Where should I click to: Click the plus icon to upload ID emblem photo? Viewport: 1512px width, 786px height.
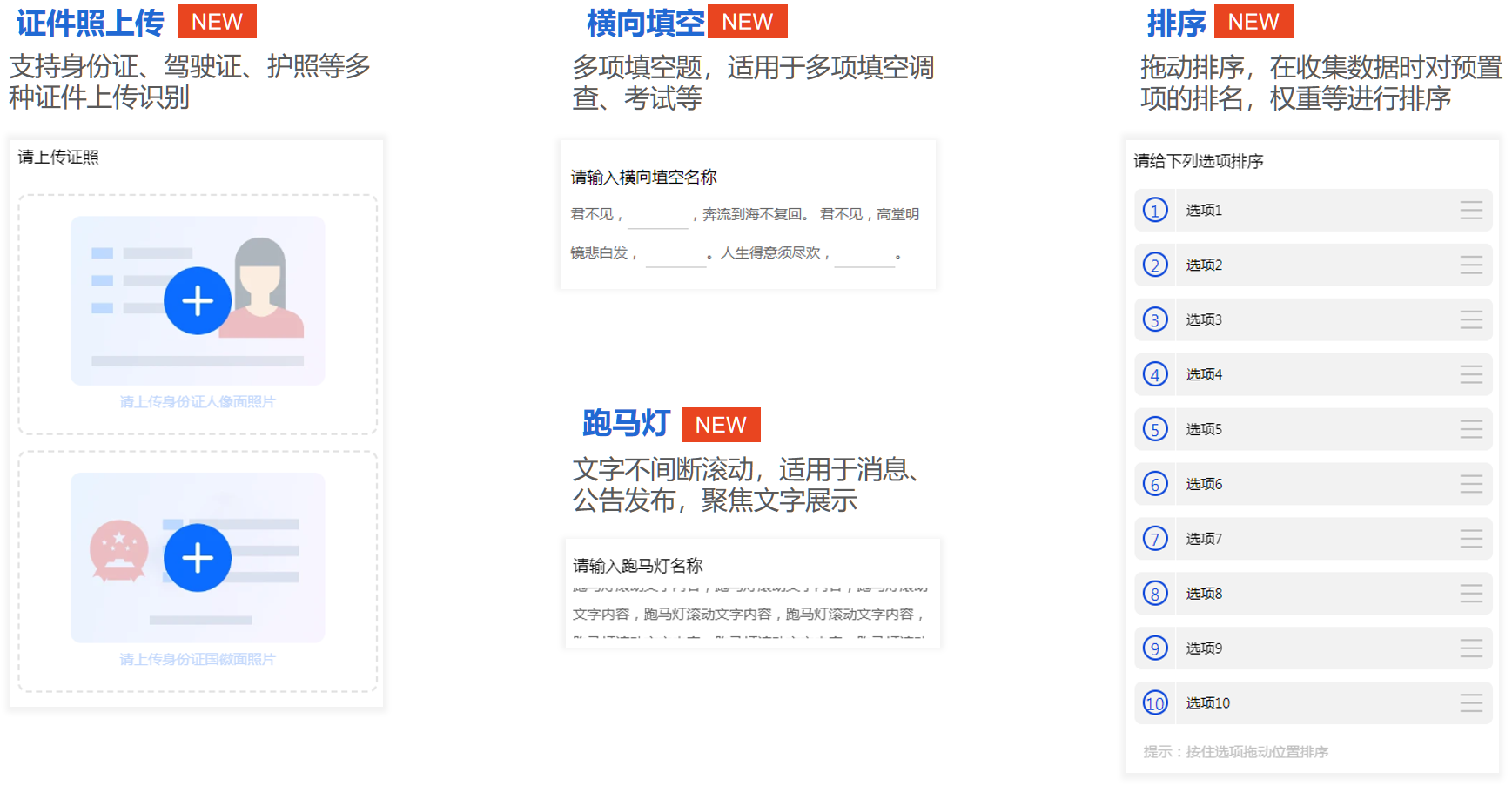(x=197, y=556)
